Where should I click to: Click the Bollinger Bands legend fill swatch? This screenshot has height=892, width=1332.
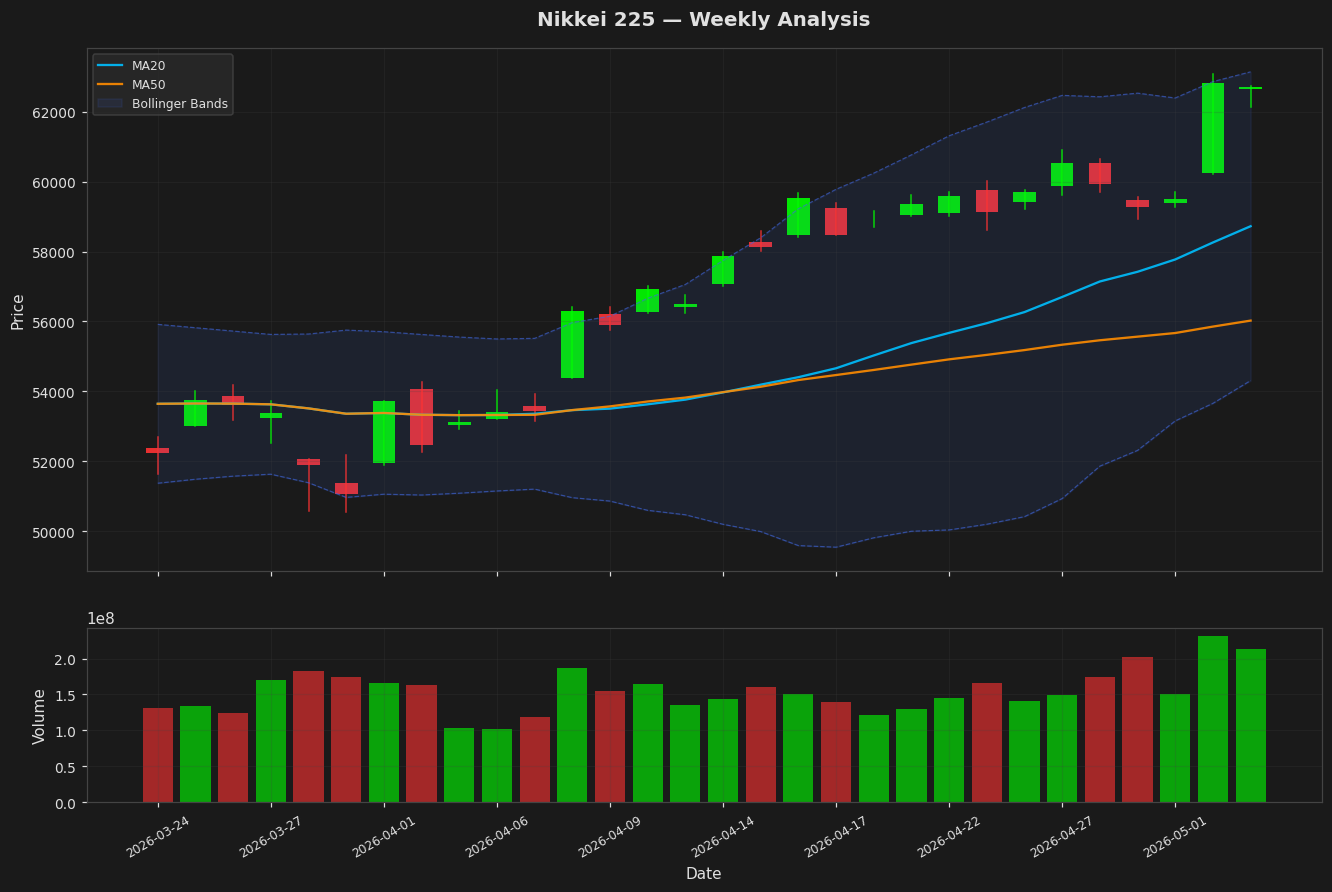click(111, 104)
